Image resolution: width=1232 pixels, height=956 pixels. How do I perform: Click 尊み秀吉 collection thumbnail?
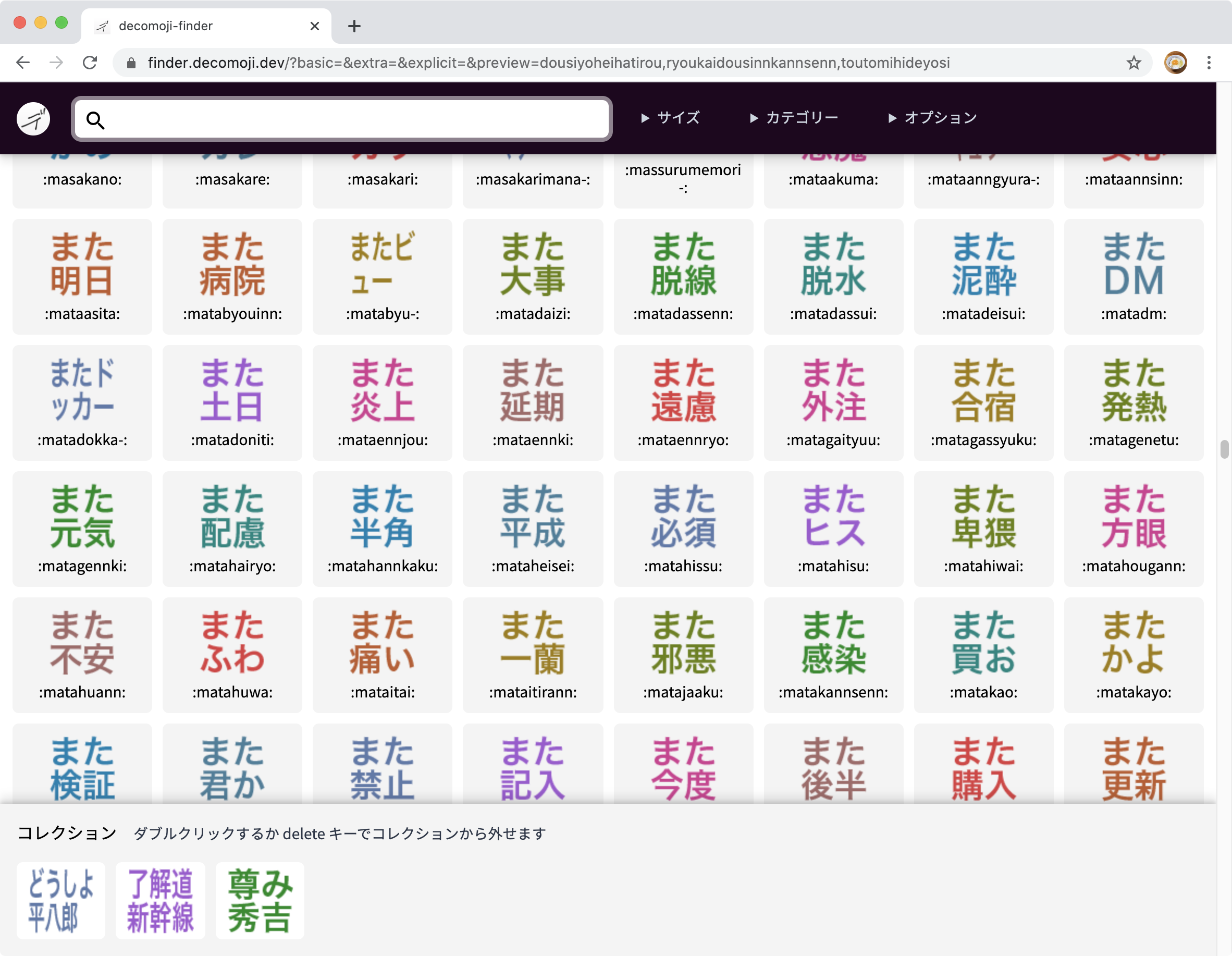tap(260, 900)
